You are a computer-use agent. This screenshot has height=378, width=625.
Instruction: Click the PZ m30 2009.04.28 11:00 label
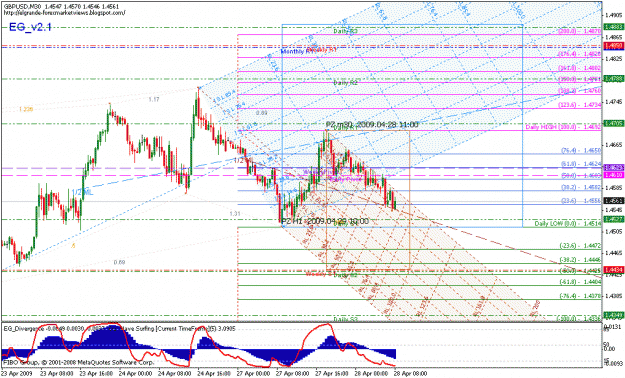point(372,125)
